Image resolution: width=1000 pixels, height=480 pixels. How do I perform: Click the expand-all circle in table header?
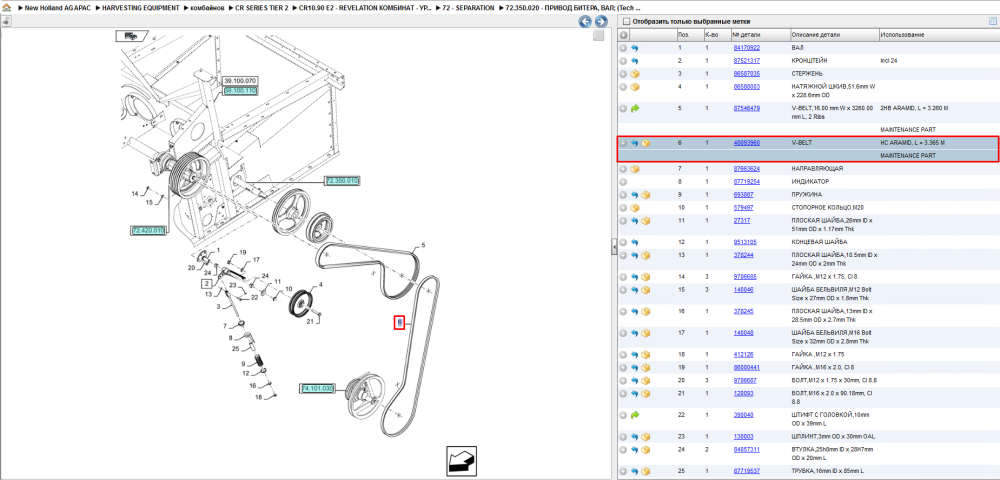(624, 35)
